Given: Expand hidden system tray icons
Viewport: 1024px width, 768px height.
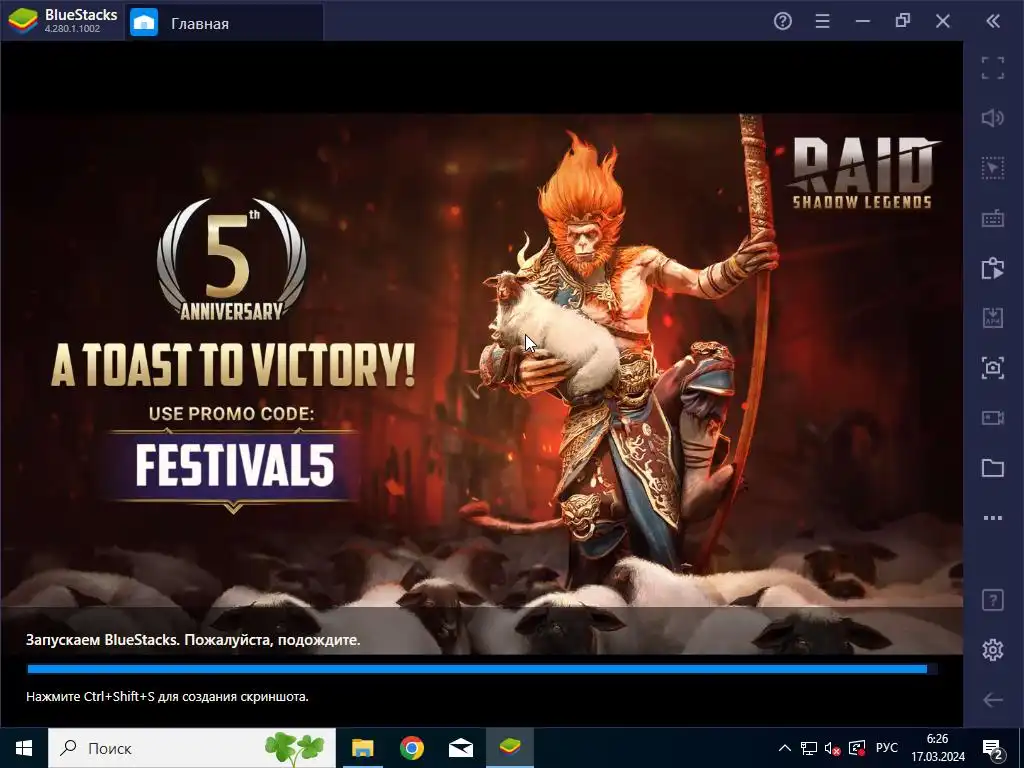Looking at the screenshot, I should point(785,748).
